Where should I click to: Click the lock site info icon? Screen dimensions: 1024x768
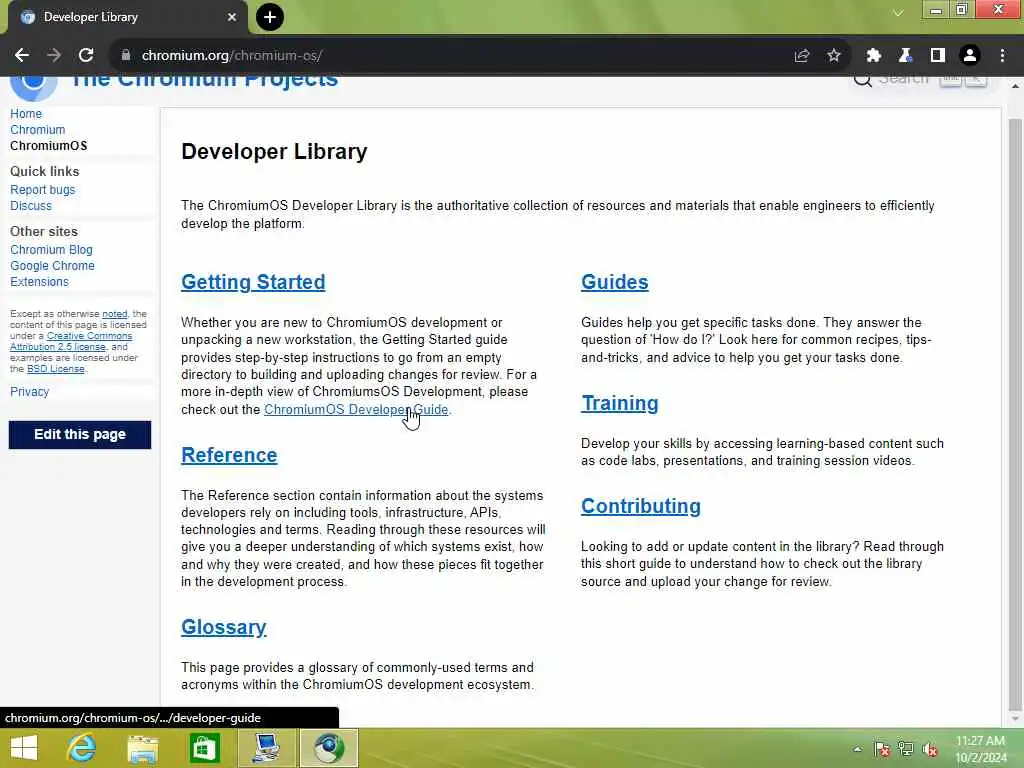tap(126, 56)
